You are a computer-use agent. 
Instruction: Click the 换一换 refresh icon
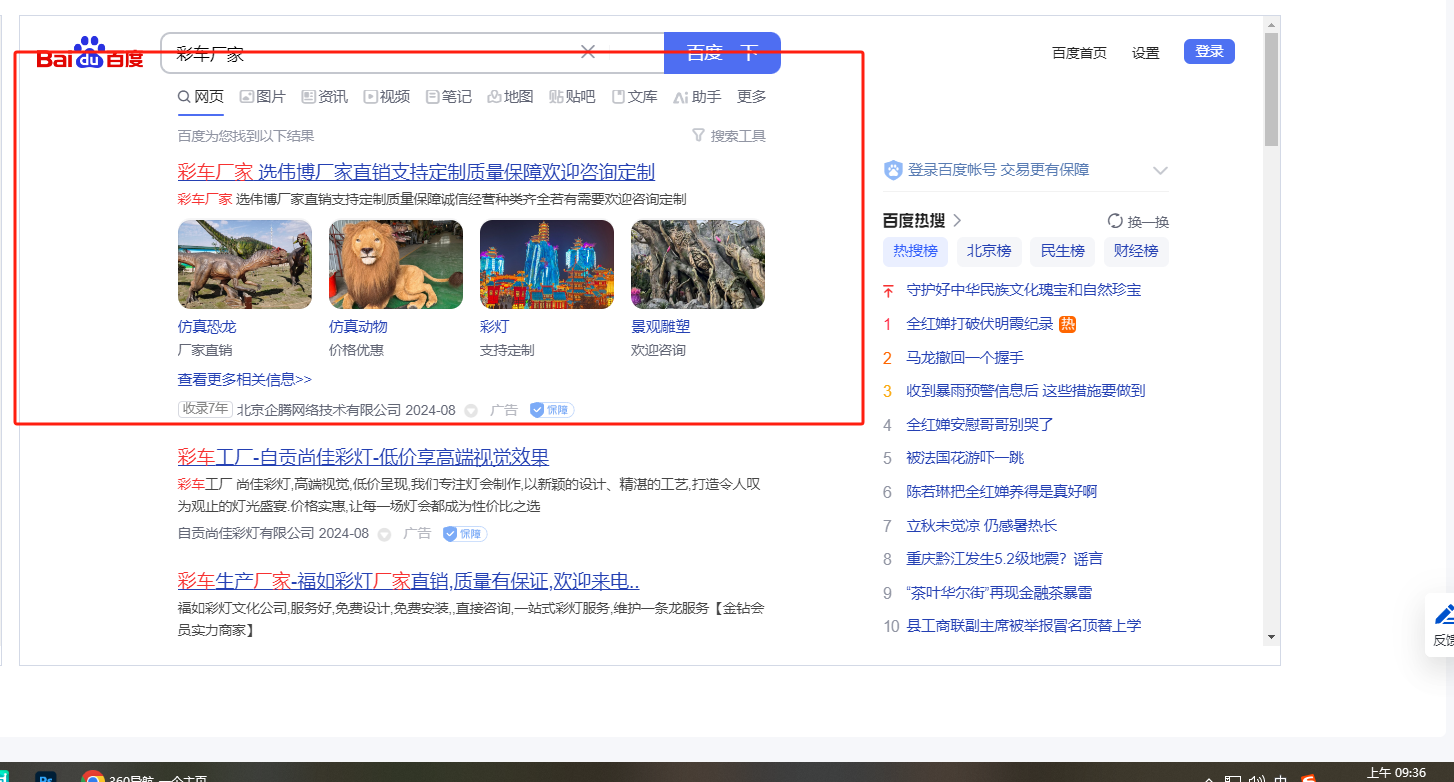pyautogui.click(x=1115, y=221)
